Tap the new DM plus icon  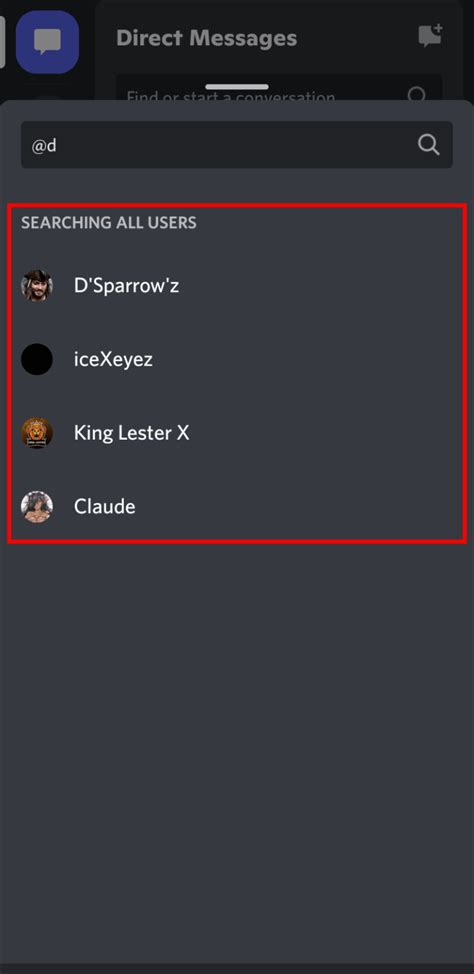click(430, 36)
